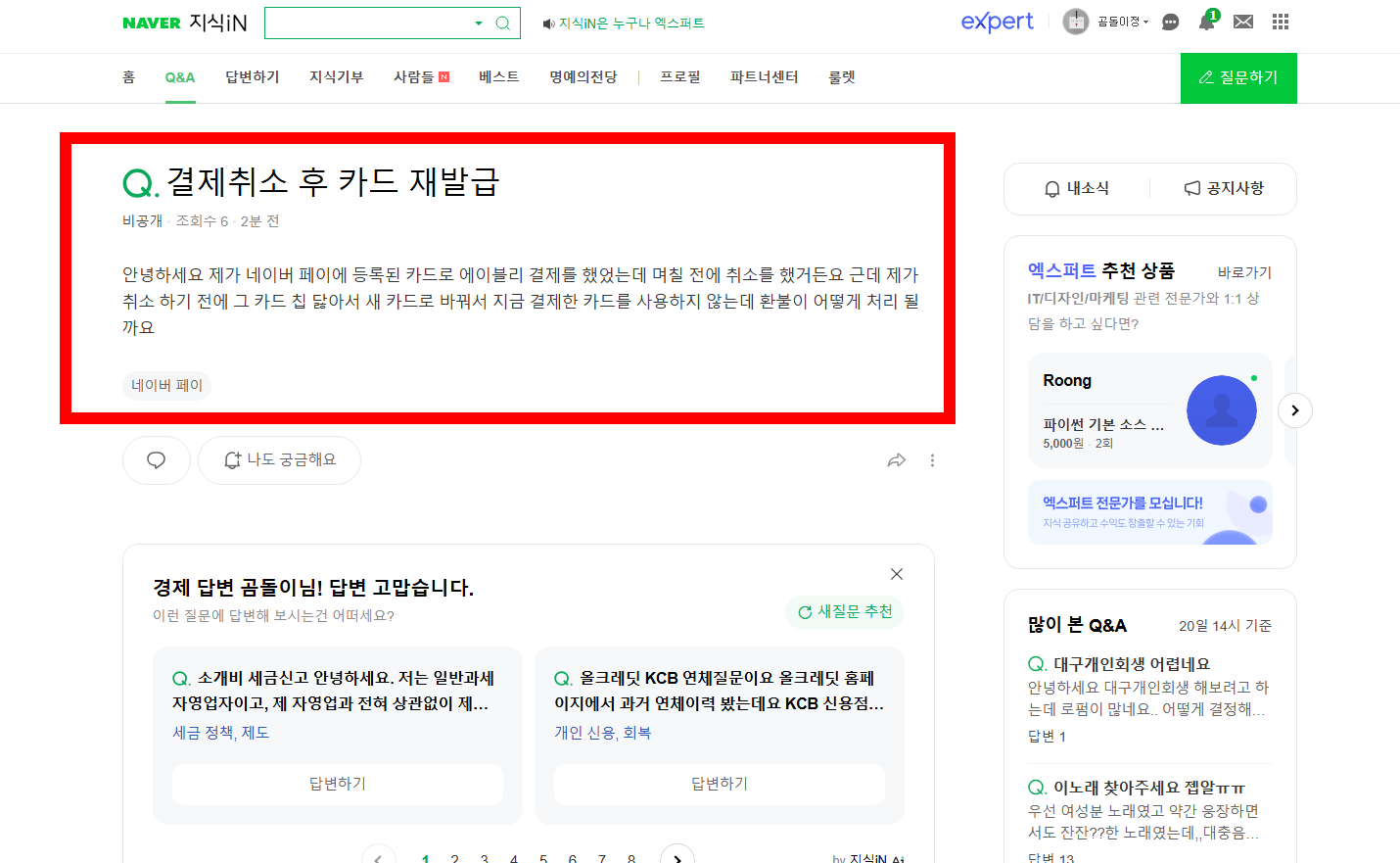Open the chat talk bubble icon
Screen dimensions: 1400x863
click(1170, 23)
